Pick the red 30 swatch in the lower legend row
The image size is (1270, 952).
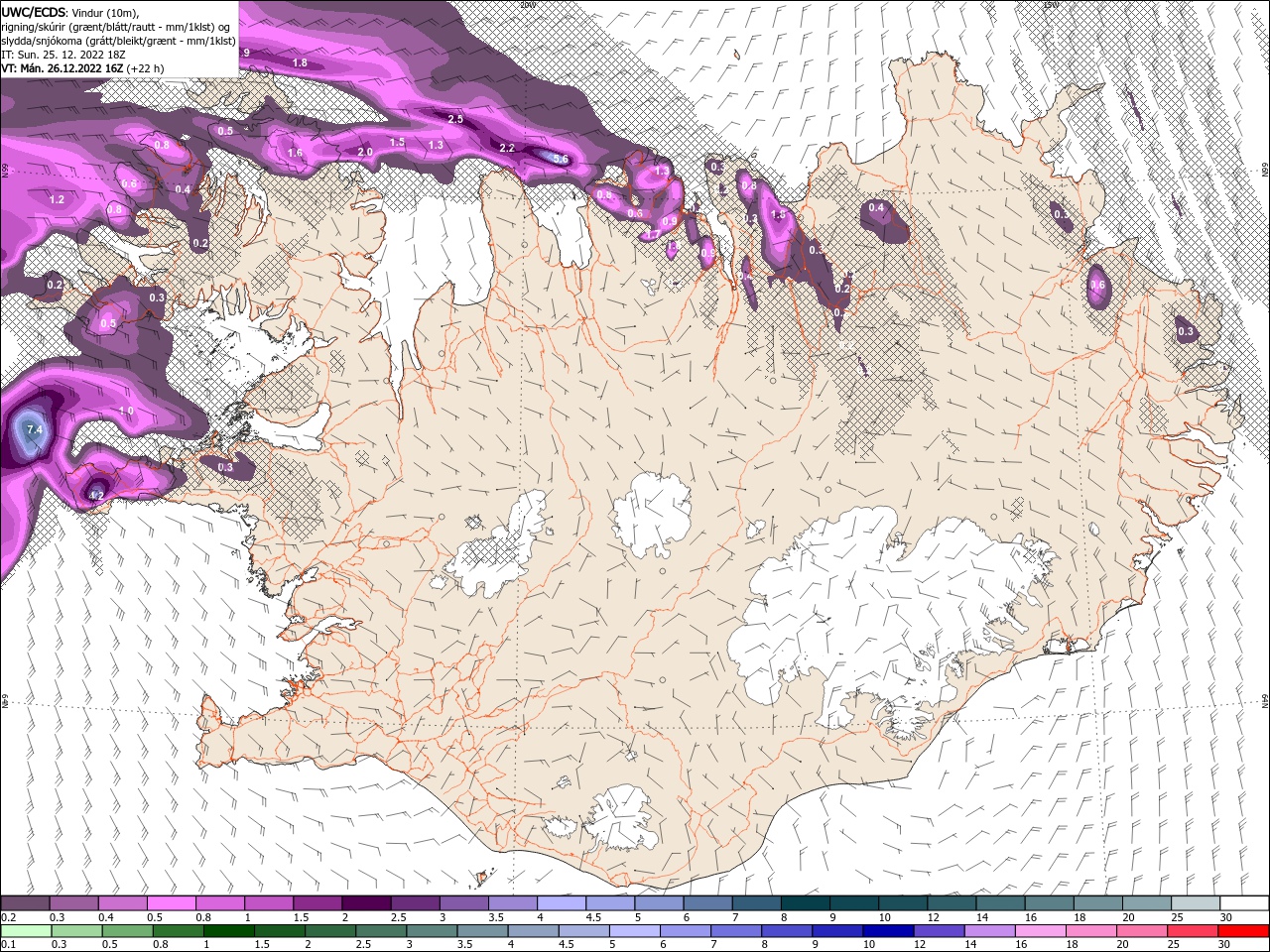coord(1244,929)
